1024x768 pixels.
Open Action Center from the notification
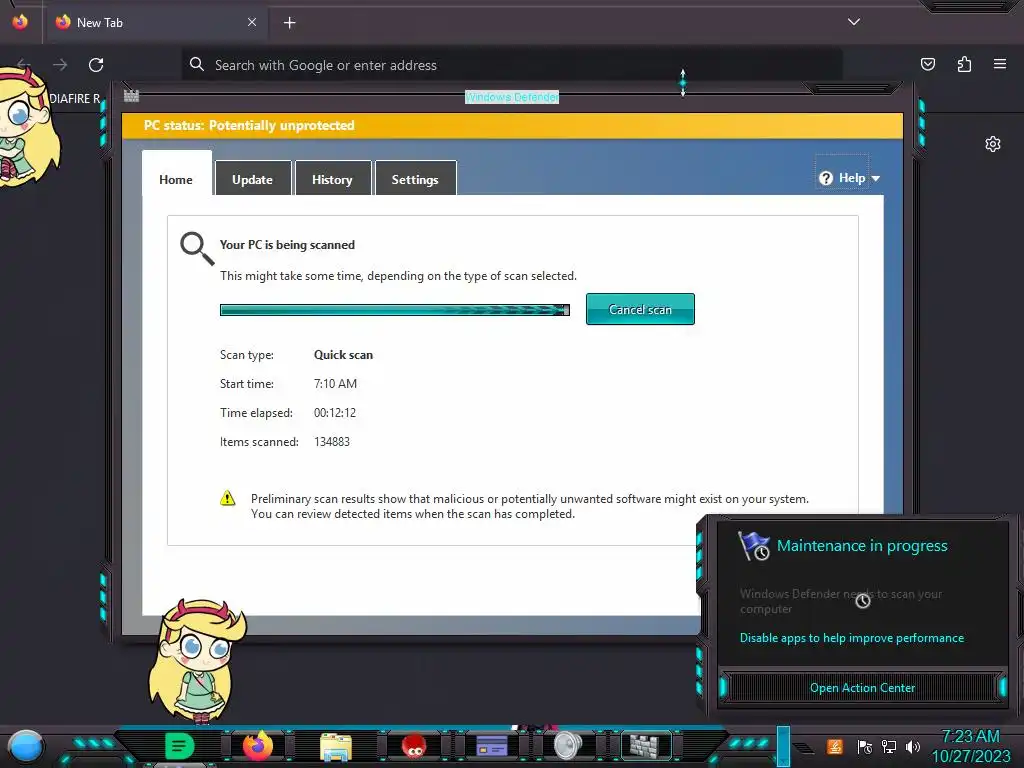[862, 688]
